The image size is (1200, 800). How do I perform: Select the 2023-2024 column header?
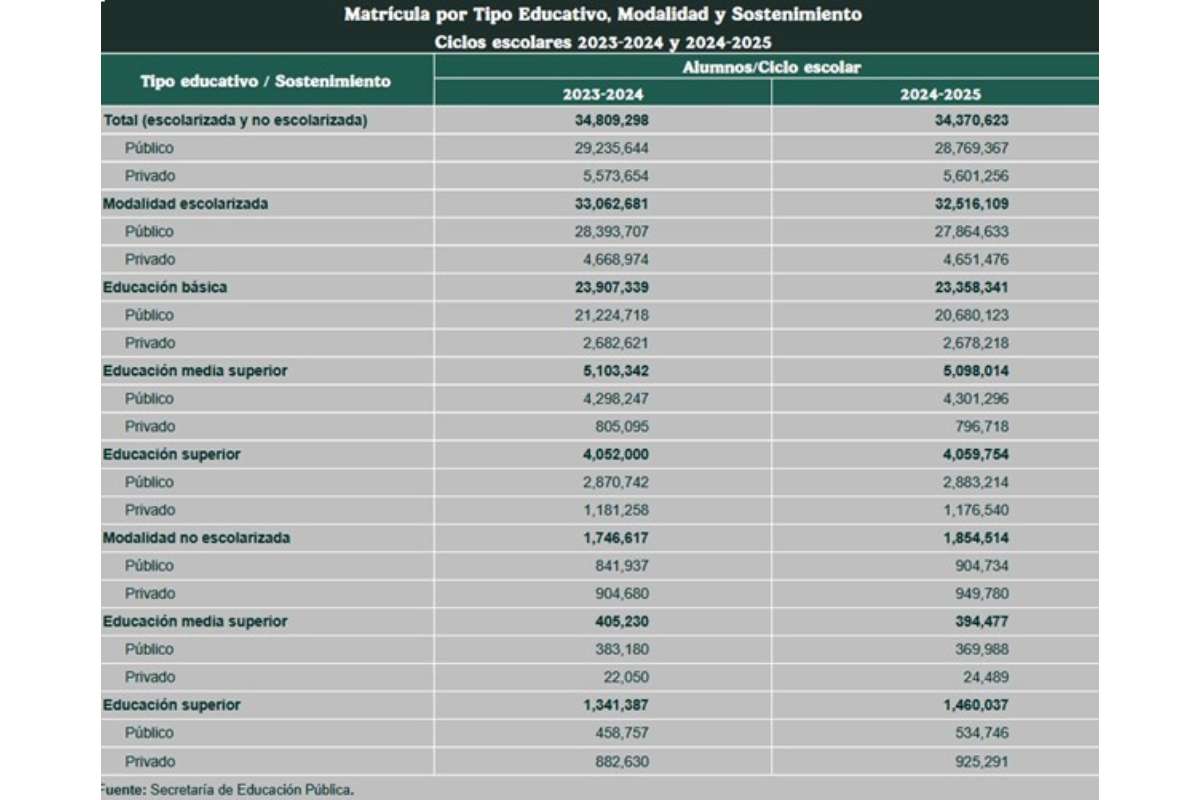[x=603, y=93]
